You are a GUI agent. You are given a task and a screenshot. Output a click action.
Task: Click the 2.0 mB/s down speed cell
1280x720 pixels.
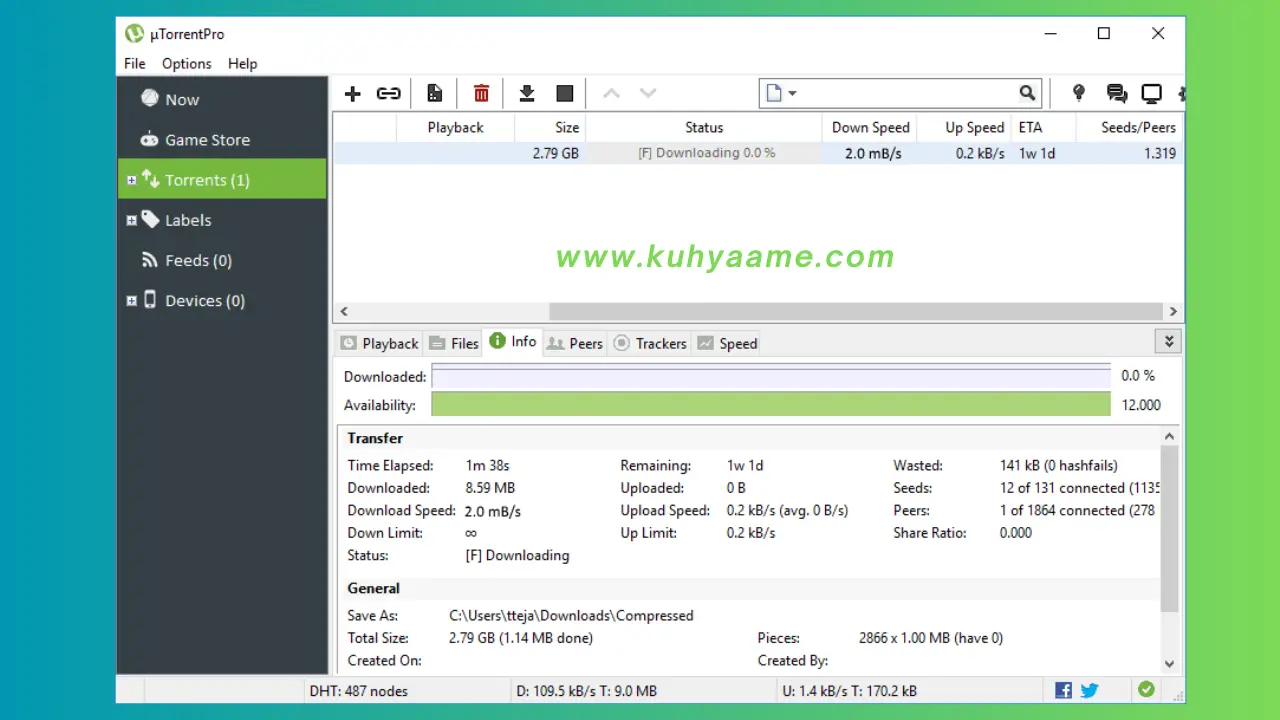pyautogui.click(x=873, y=153)
